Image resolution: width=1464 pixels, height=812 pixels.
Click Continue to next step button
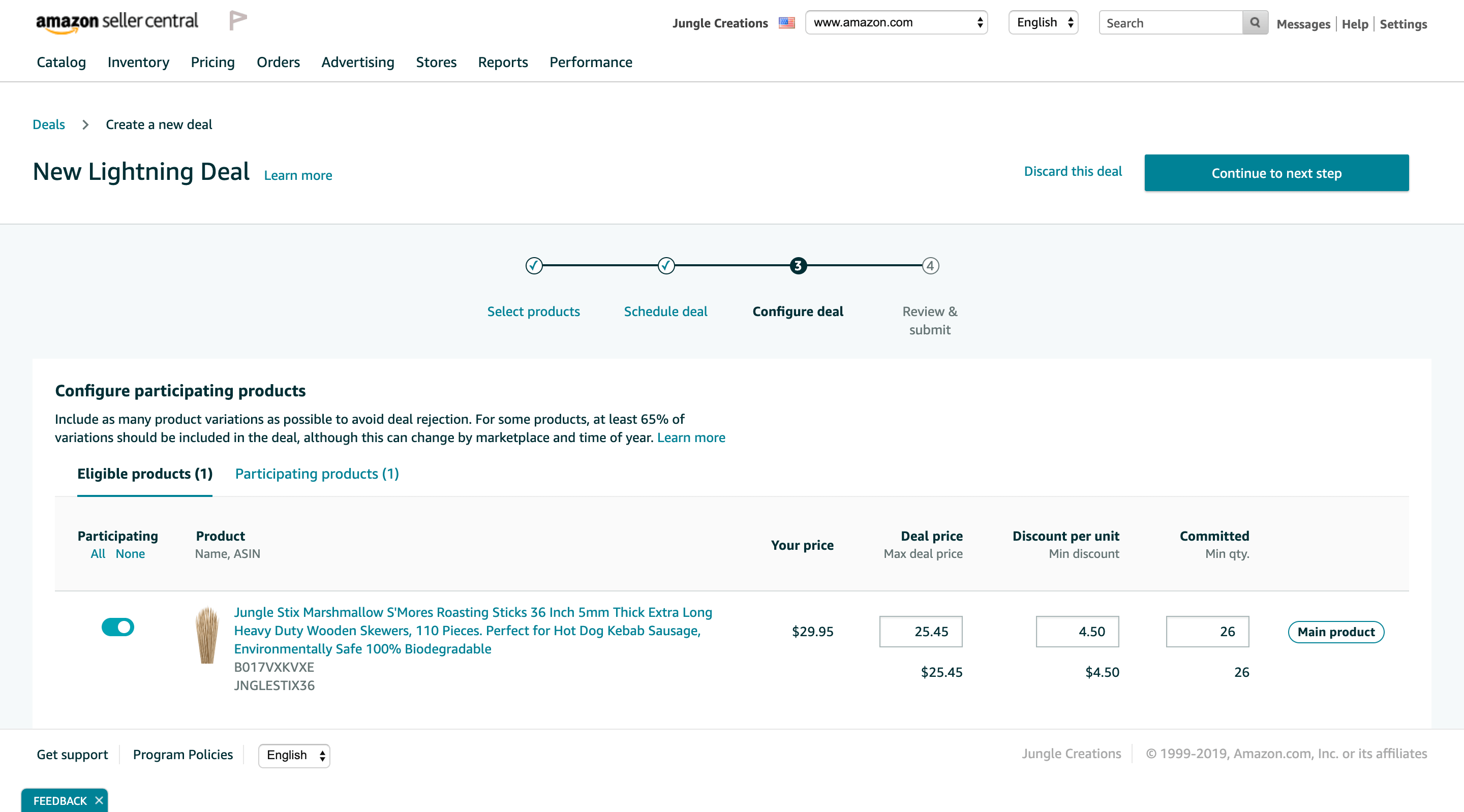[x=1276, y=172]
